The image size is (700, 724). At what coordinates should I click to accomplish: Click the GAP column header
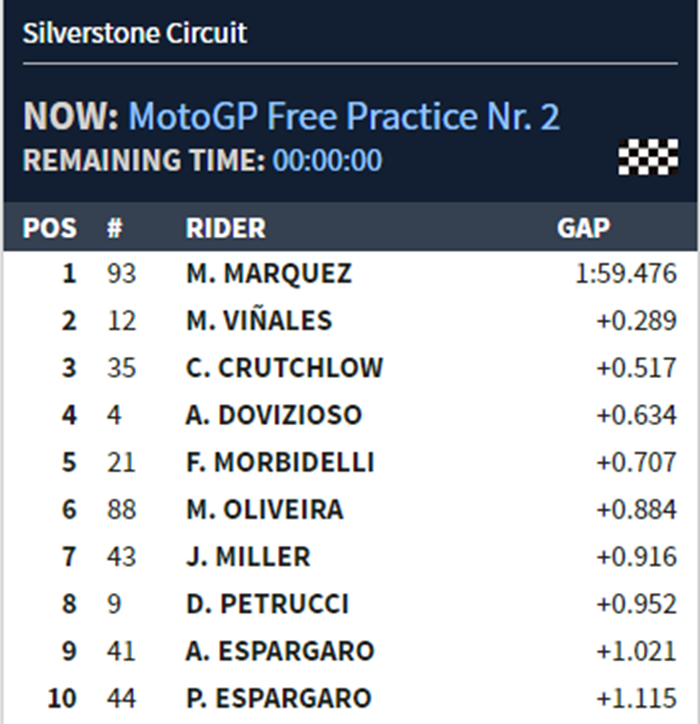[583, 228]
